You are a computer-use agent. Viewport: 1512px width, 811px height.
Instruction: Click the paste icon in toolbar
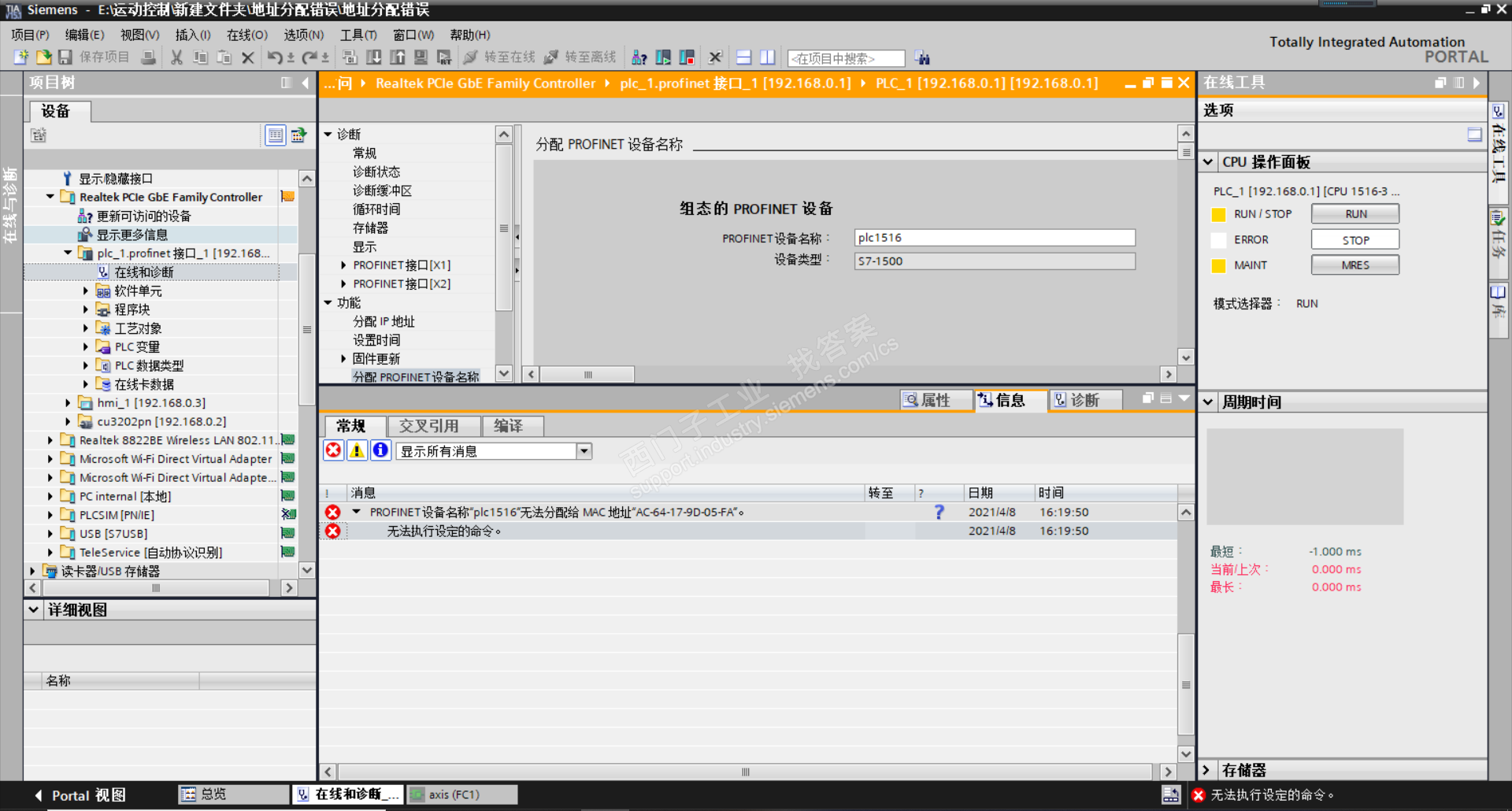coord(224,57)
